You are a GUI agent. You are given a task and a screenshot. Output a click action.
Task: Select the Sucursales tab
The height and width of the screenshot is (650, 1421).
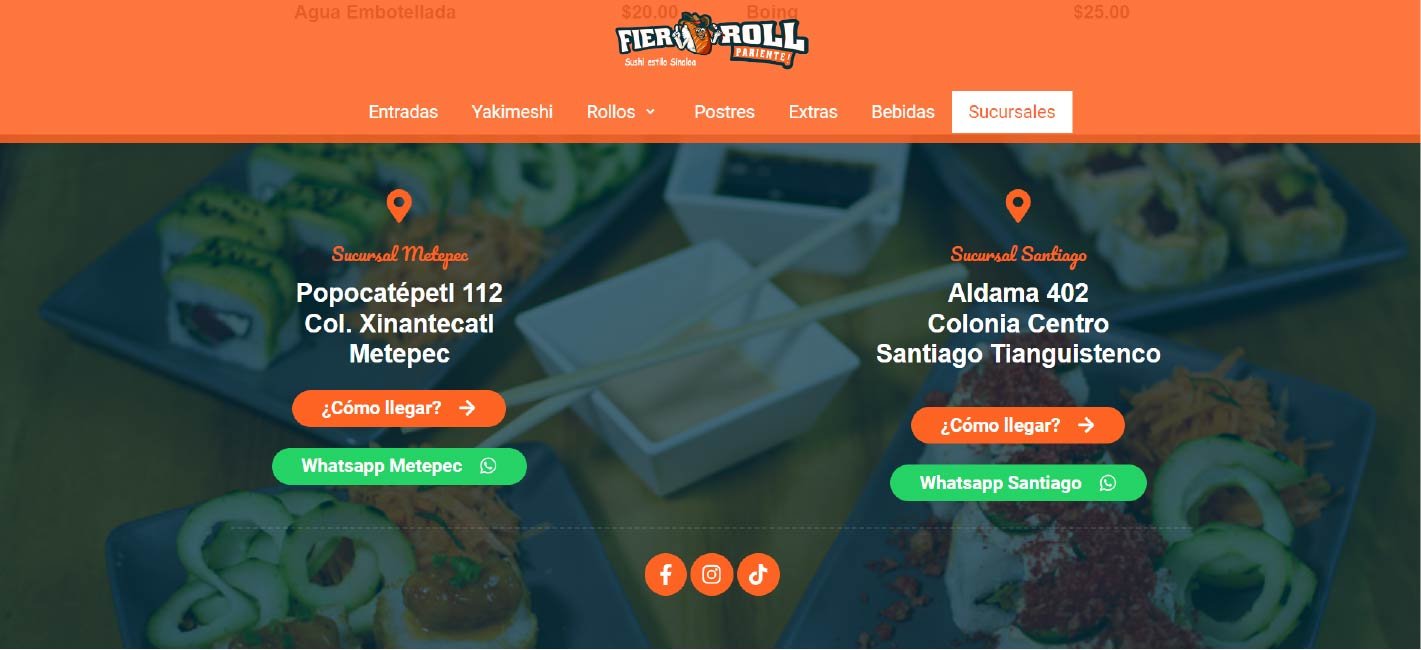1012,112
